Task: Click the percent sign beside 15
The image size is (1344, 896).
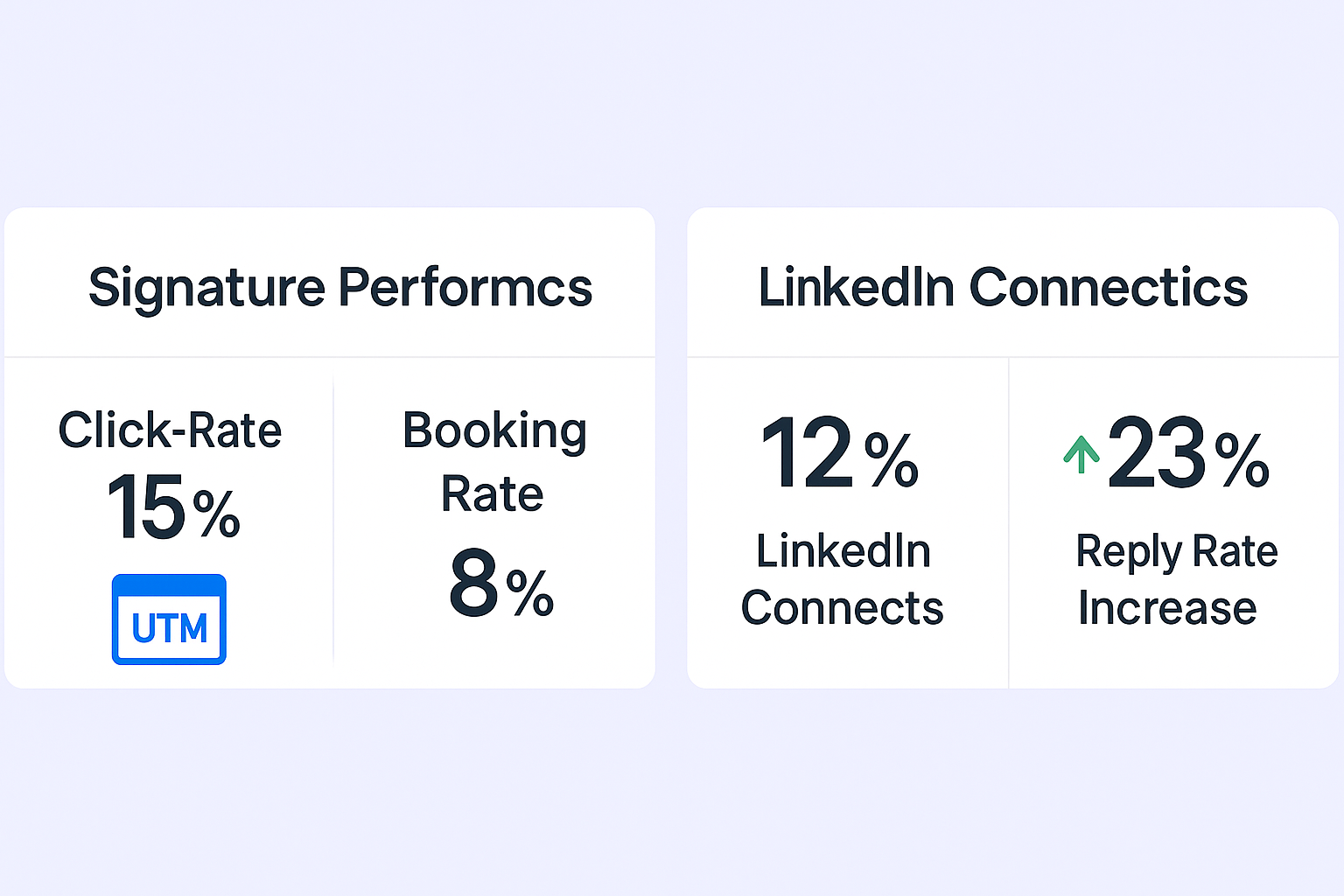Action: pyautogui.click(x=216, y=514)
